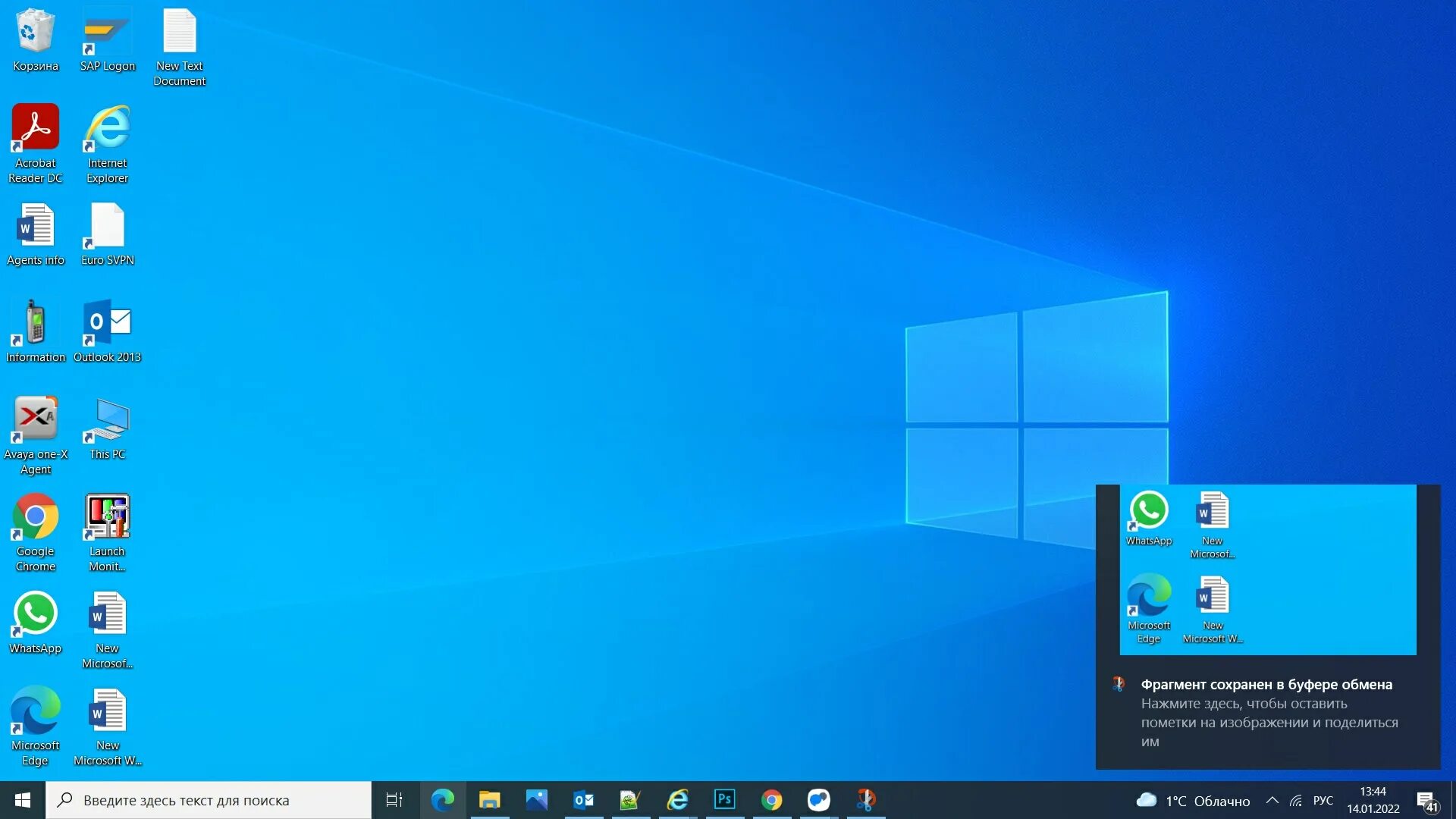This screenshot has height=819, width=1456.
Task: Launch the Photos app from the taskbar
Action: click(536, 800)
